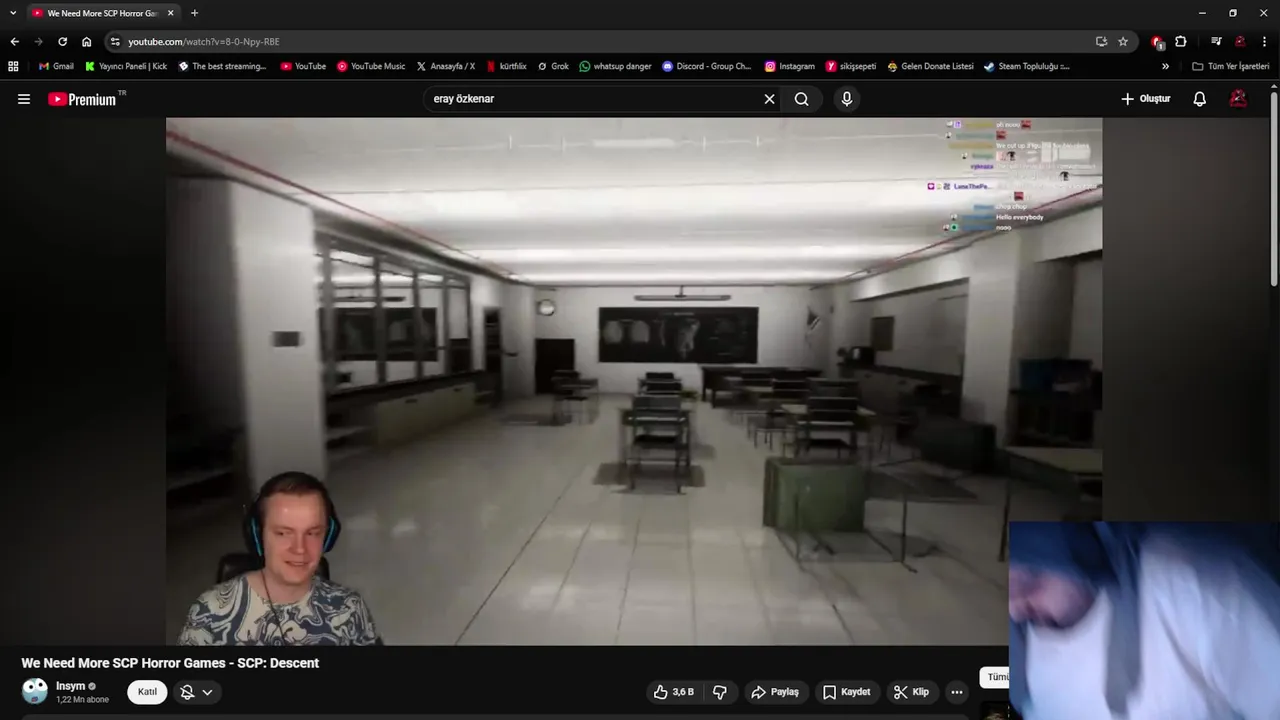This screenshot has height=720, width=1280.
Task: Open more actions three-dot menu
Action: (x=957, y=692)
